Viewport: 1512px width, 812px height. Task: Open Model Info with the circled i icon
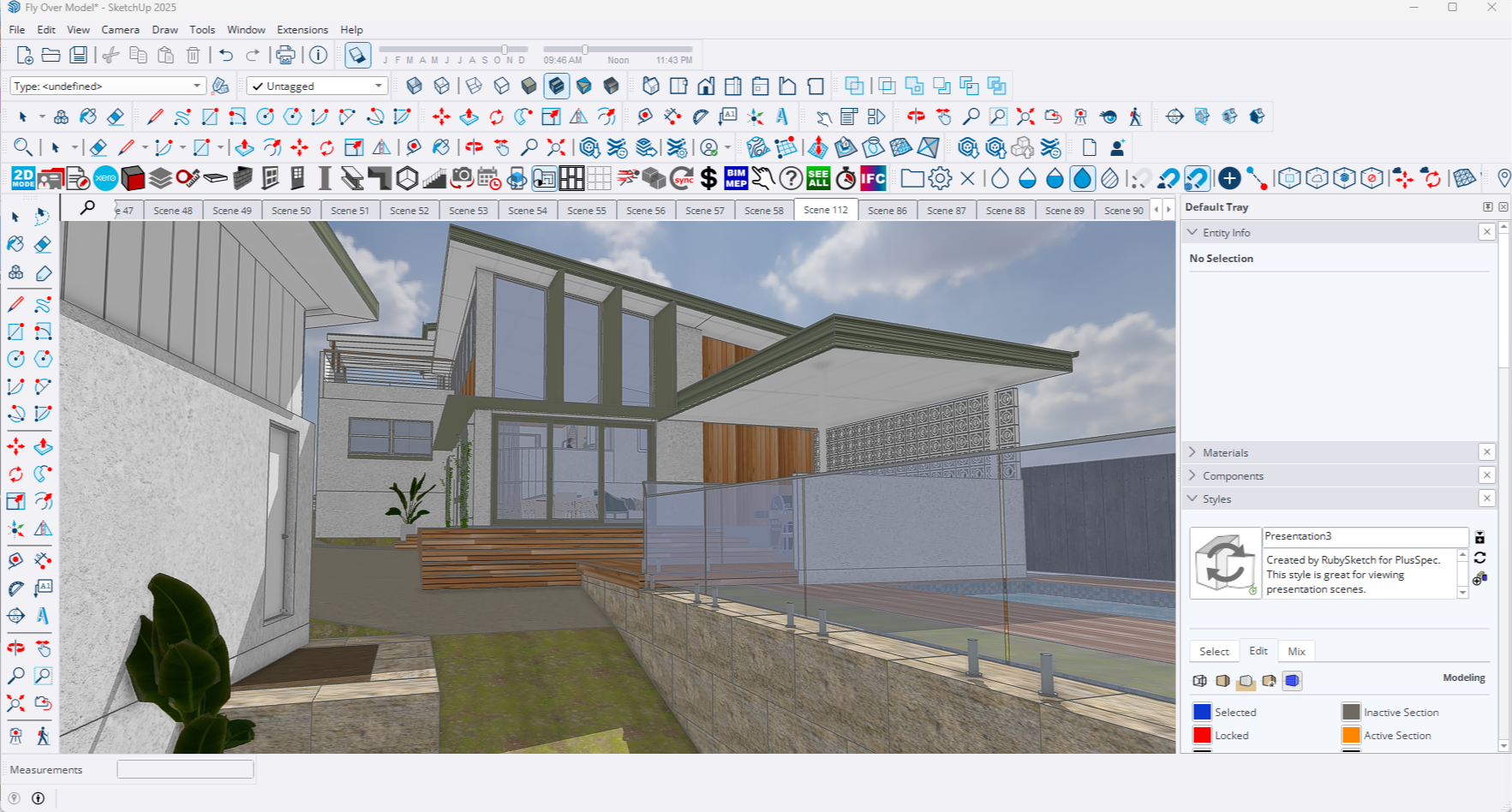(x=318, y=56)
